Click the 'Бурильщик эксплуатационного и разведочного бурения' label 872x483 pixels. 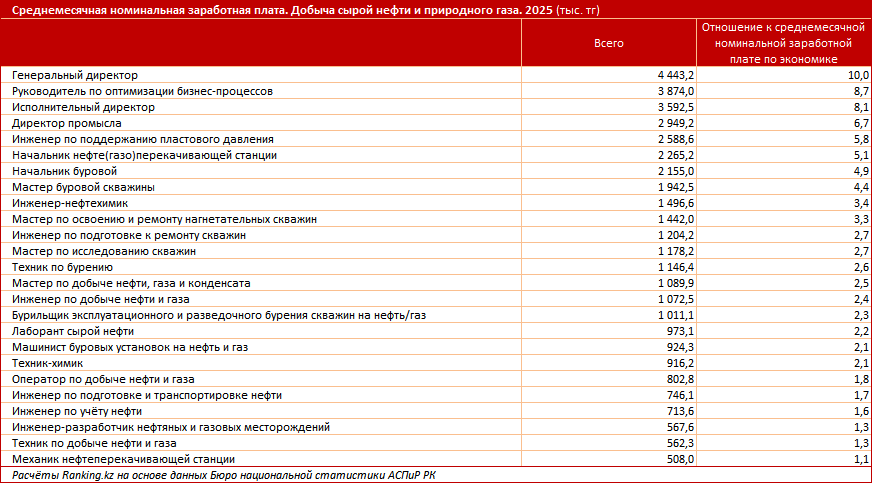(219, 315)
